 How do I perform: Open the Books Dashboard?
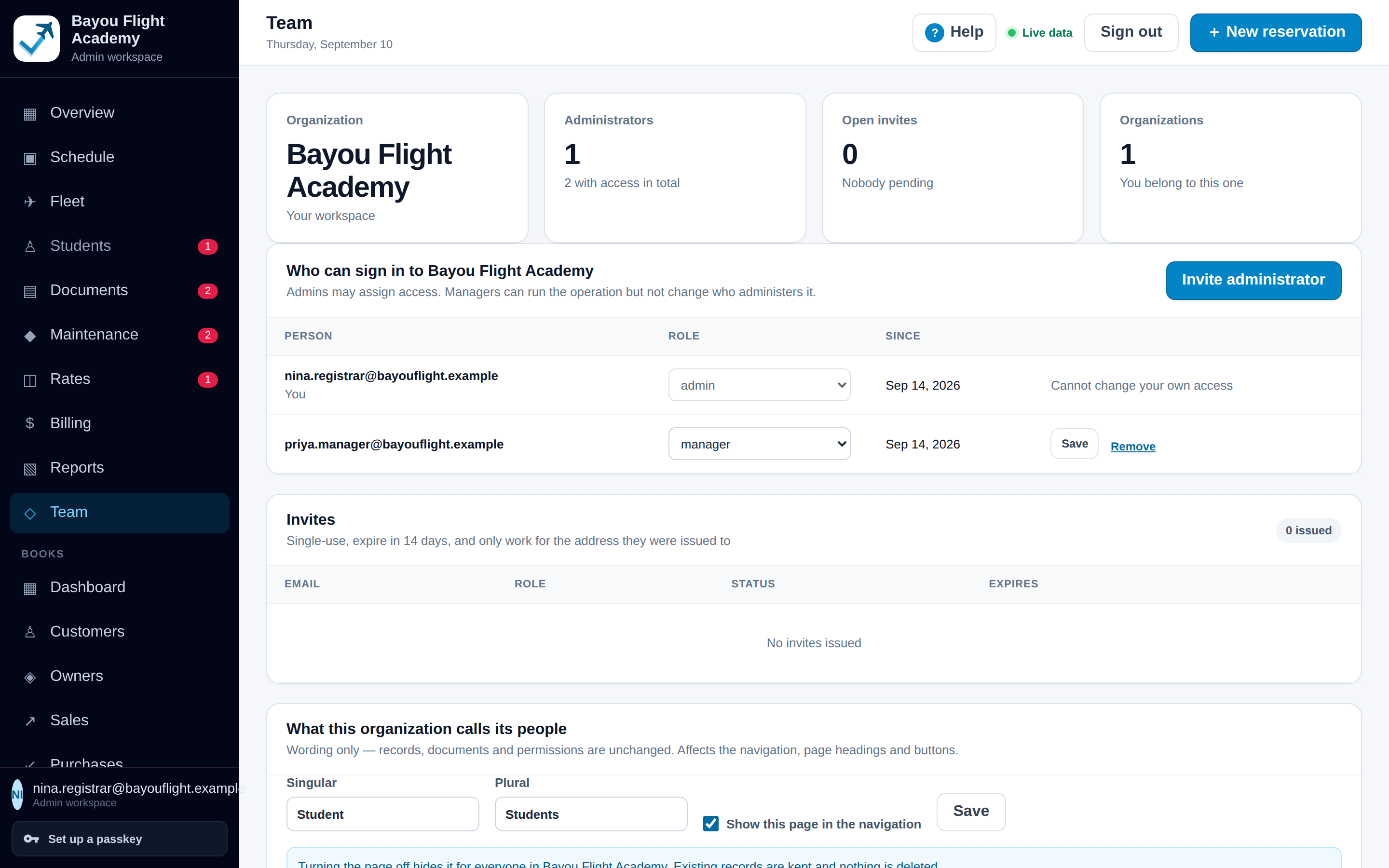click(x=120, y=588)
